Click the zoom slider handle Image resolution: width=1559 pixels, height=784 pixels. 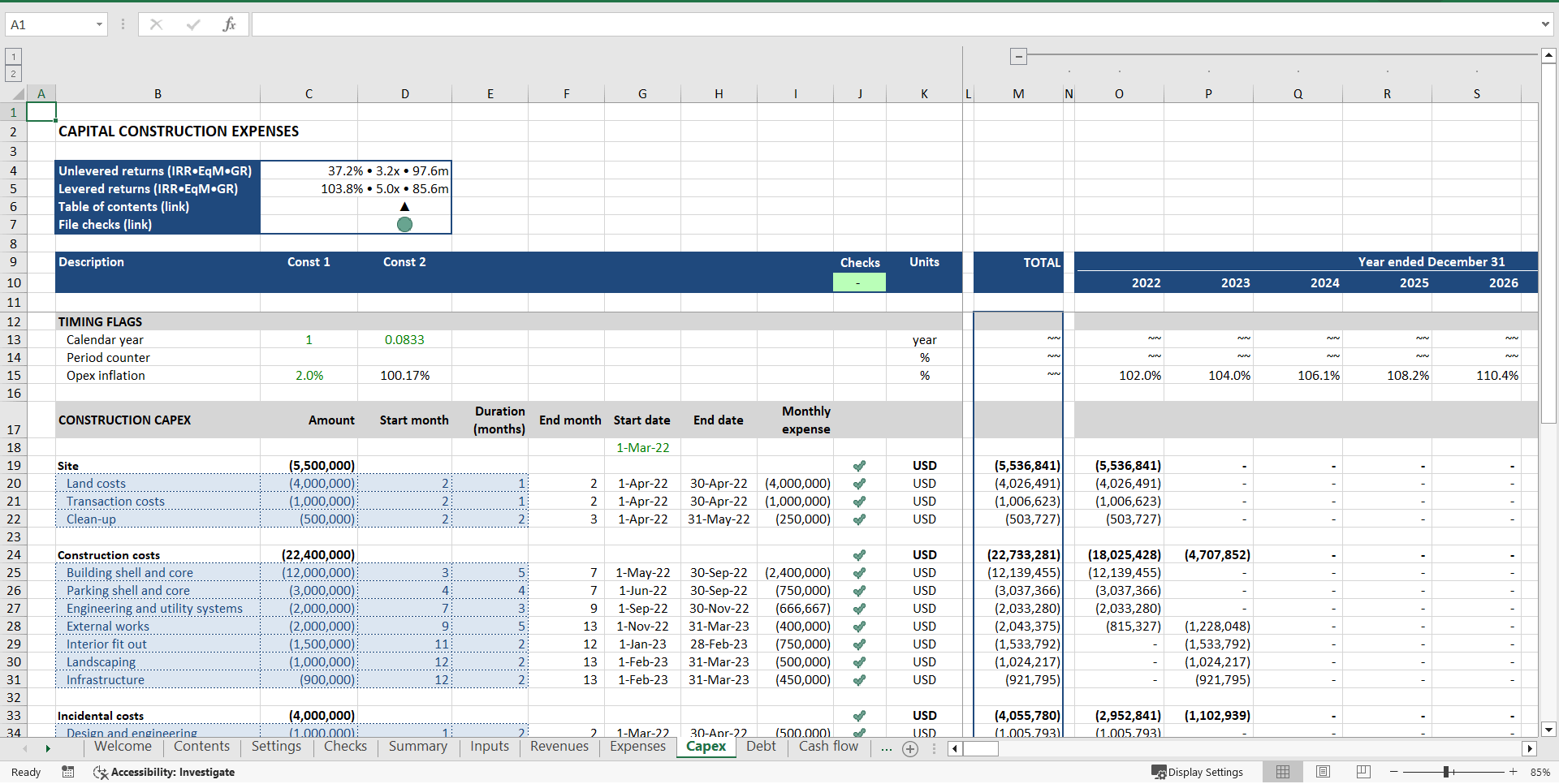click(1446, 772)
